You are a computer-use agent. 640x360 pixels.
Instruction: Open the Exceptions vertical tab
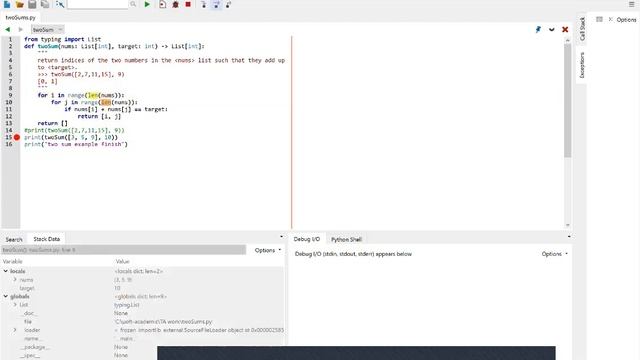(582, 65)
